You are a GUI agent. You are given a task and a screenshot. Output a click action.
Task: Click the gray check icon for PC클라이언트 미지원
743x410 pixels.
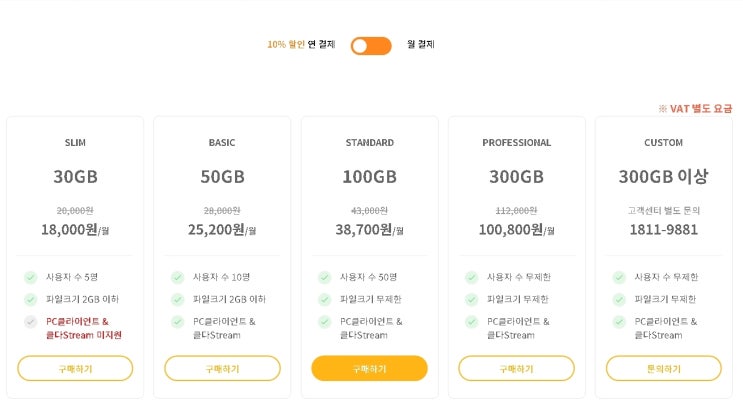[30, 322]
